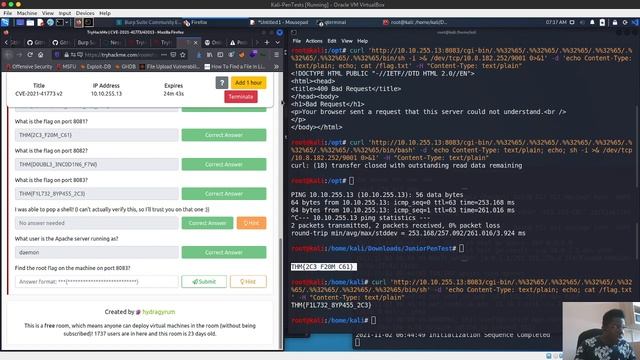640x360 pixels.
Task: Open Firefox library icon
Action: coord(209,55)
